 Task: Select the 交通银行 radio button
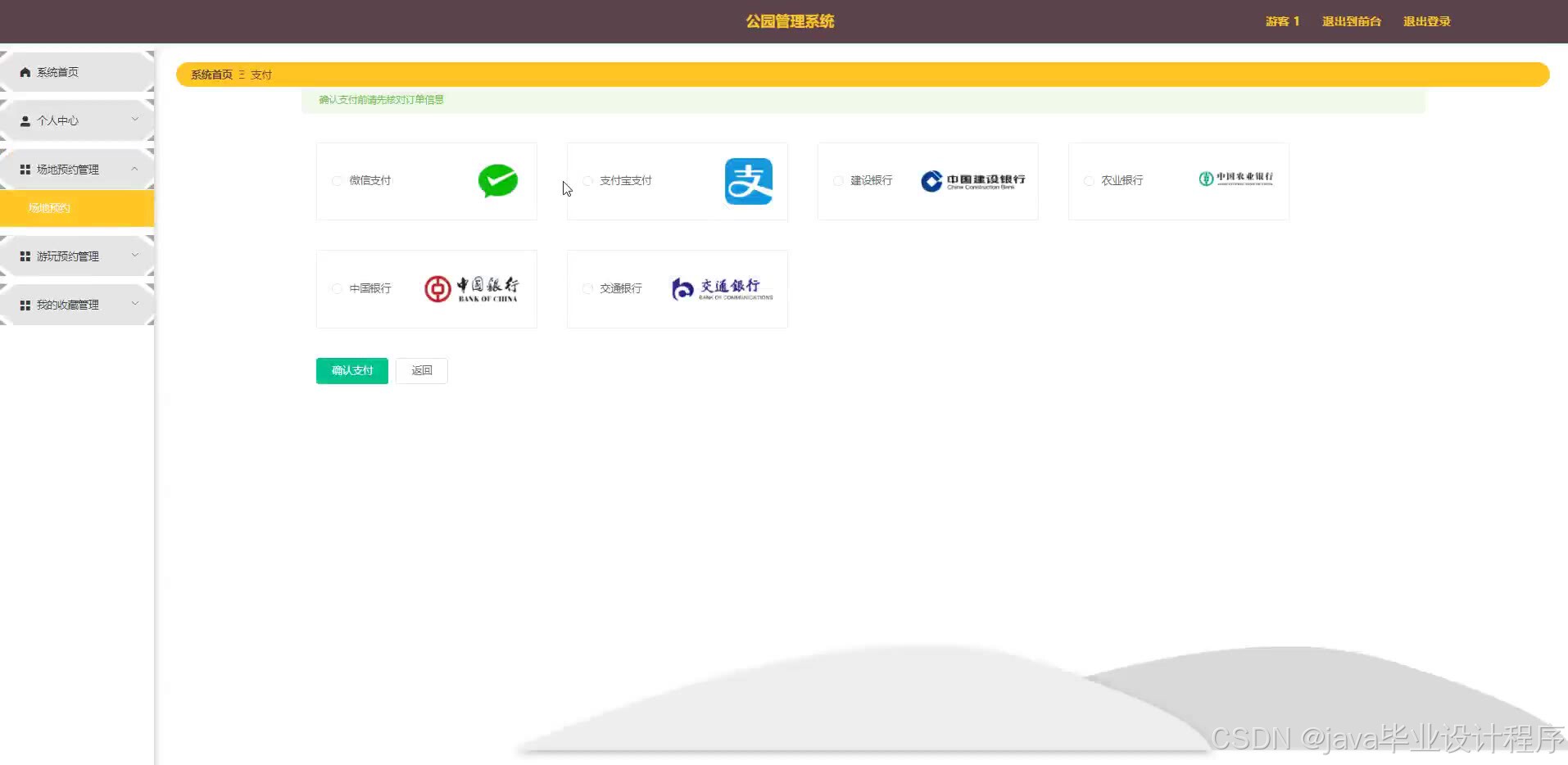pyautogui.click(x=587, y=288)
